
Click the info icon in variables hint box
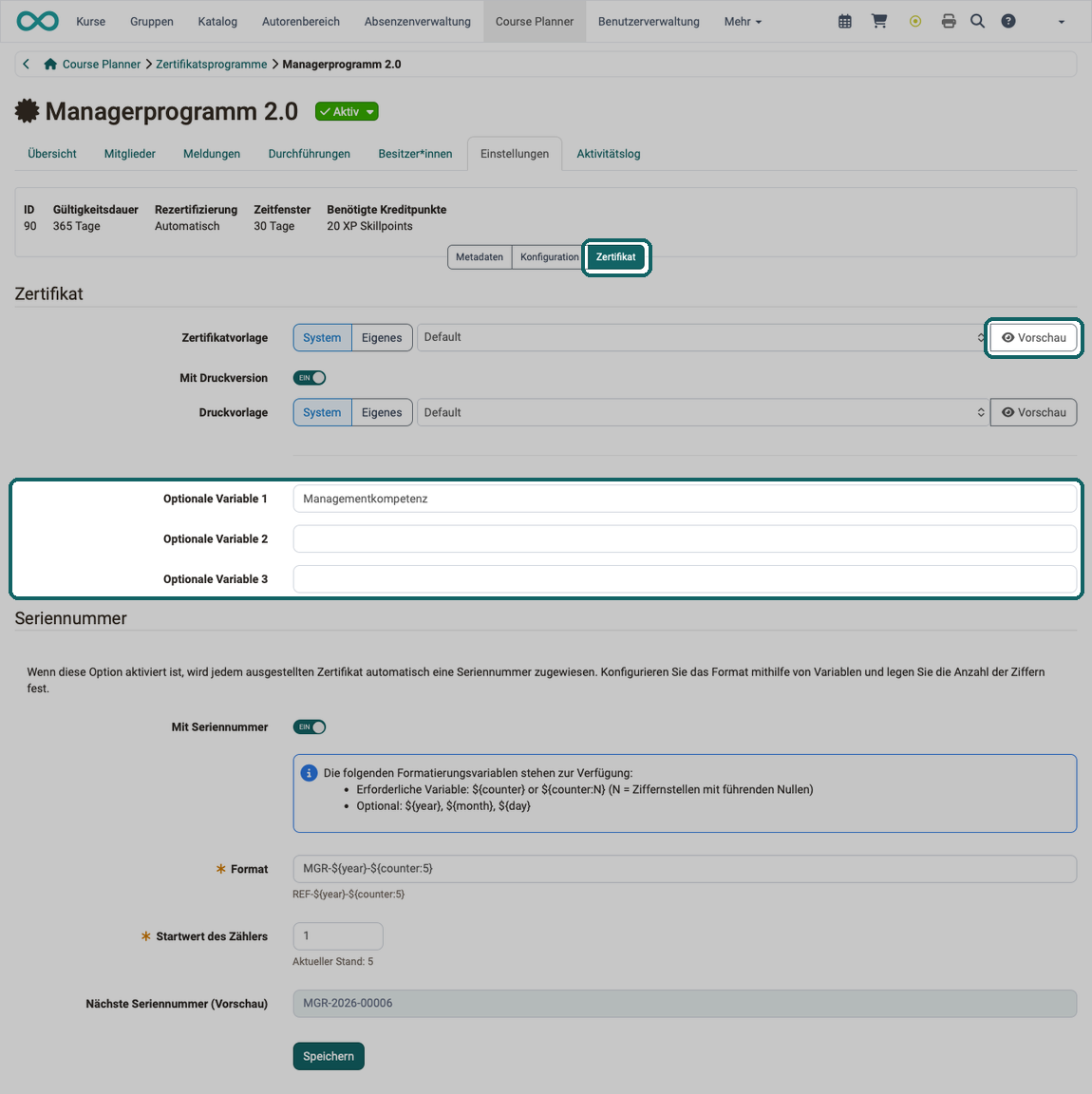pyautogui.click(x=309, y=772)
